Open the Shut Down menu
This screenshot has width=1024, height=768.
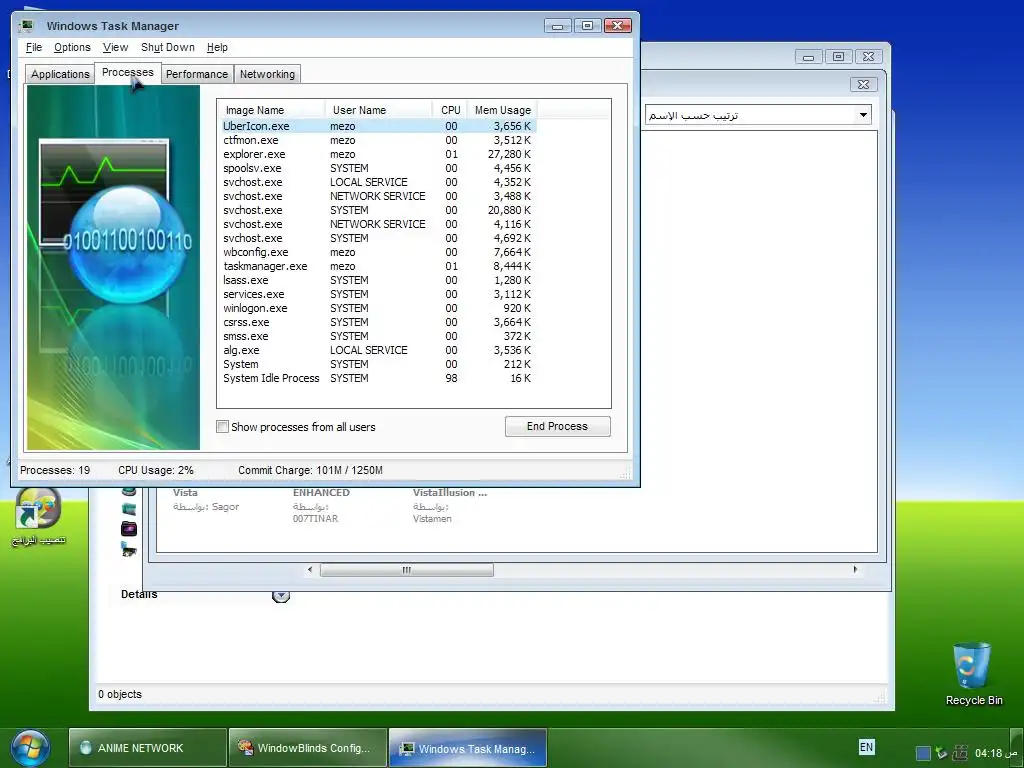point(168,47)
